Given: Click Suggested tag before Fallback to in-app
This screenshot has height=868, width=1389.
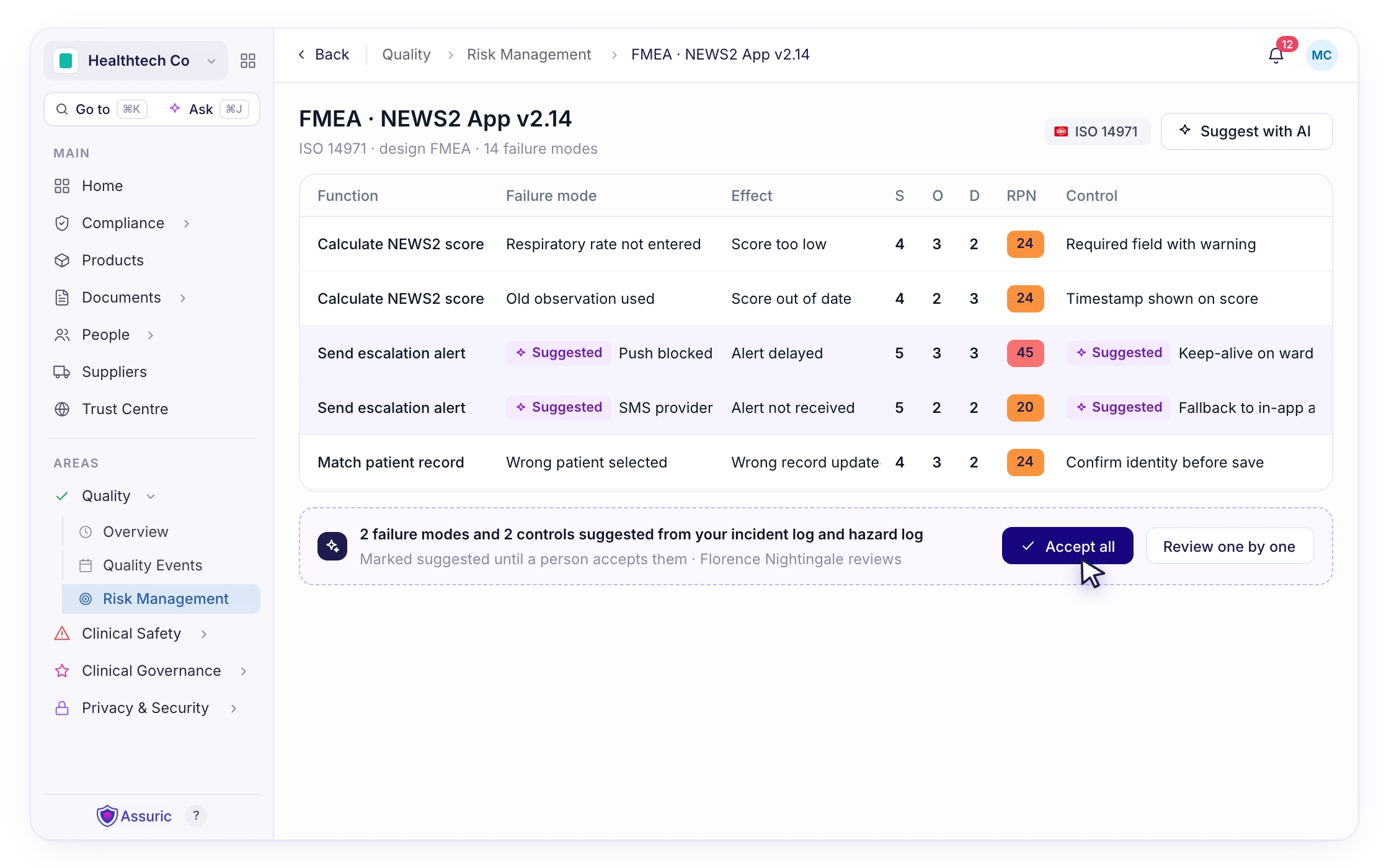Looking at the screenshot, I should (x=1119, y=407).
